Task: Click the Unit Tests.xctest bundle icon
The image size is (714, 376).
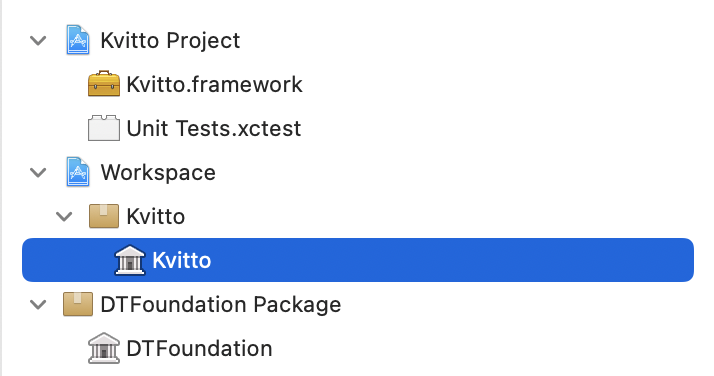Action: coord(104,128)
